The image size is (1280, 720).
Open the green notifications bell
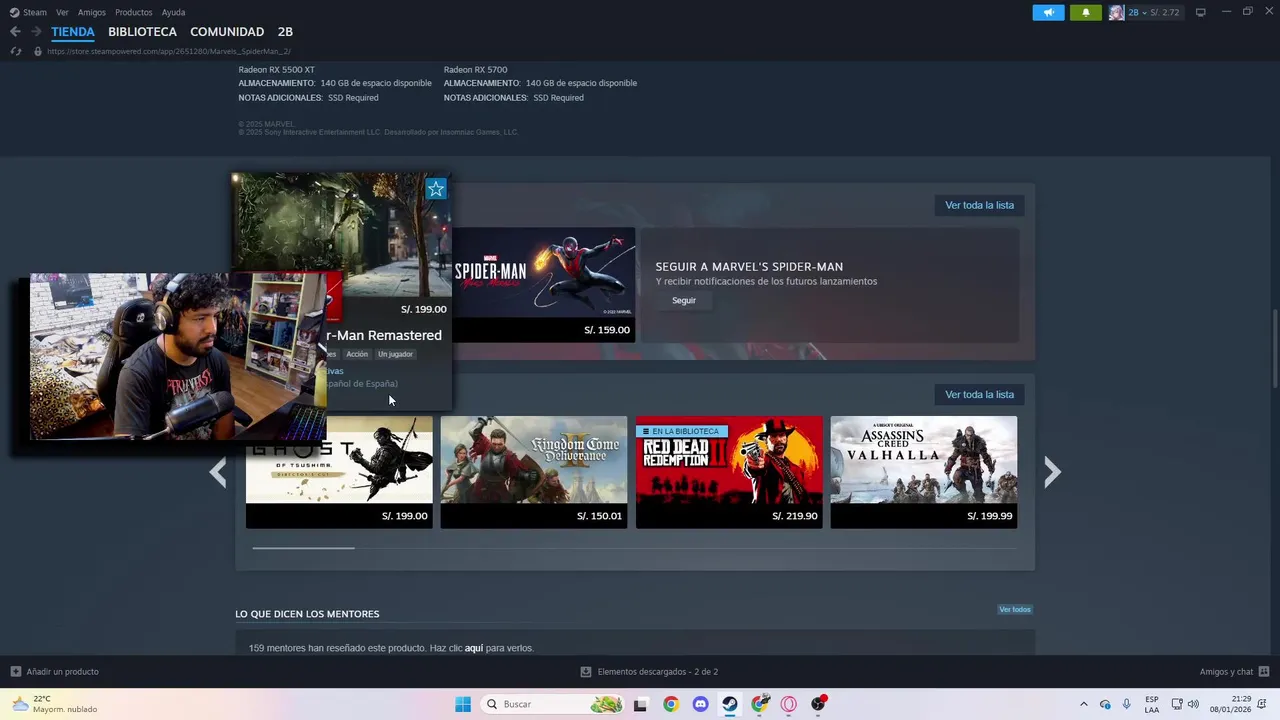tap(1086, 12)
